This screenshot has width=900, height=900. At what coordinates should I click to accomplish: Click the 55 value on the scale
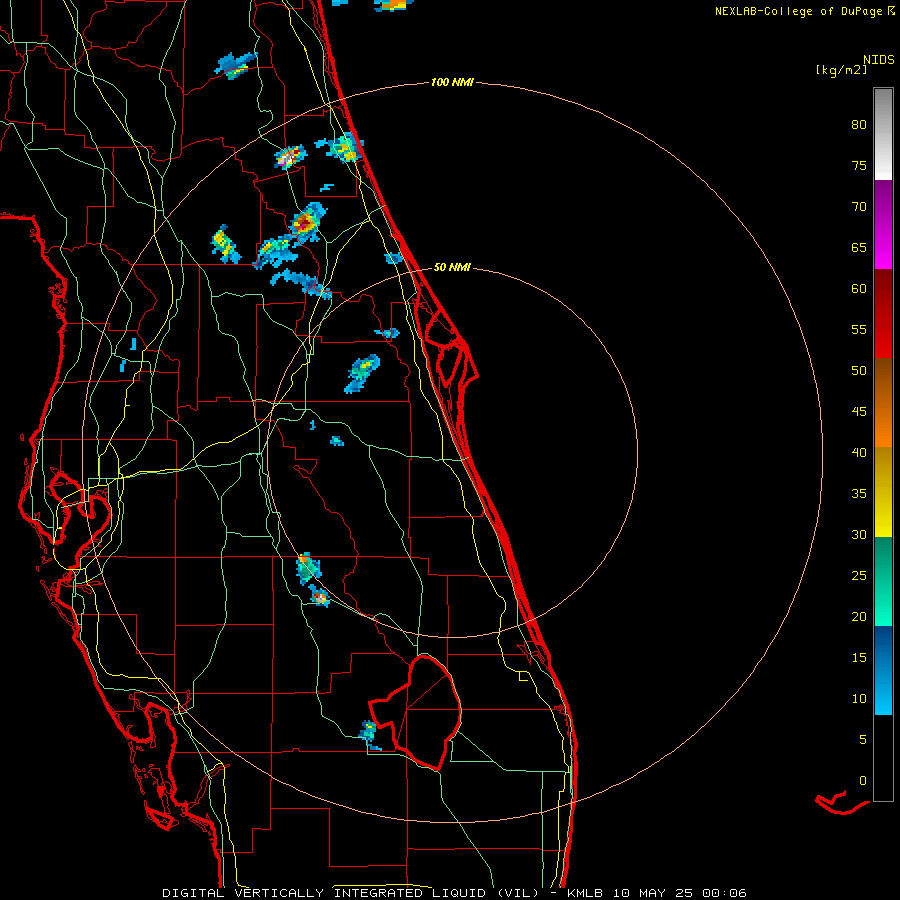click(859, 329)
